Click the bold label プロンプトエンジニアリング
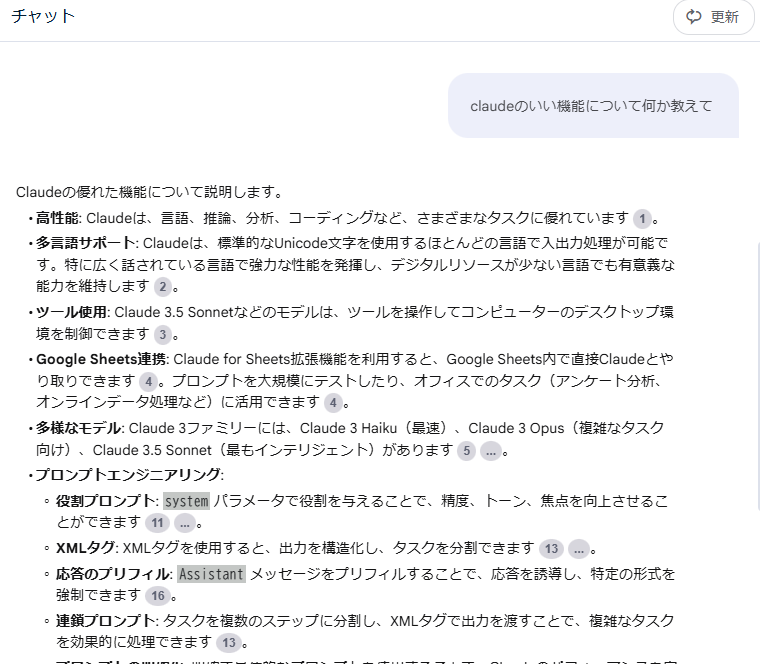Viewport: 760px width, 664px height. [127, 474]
